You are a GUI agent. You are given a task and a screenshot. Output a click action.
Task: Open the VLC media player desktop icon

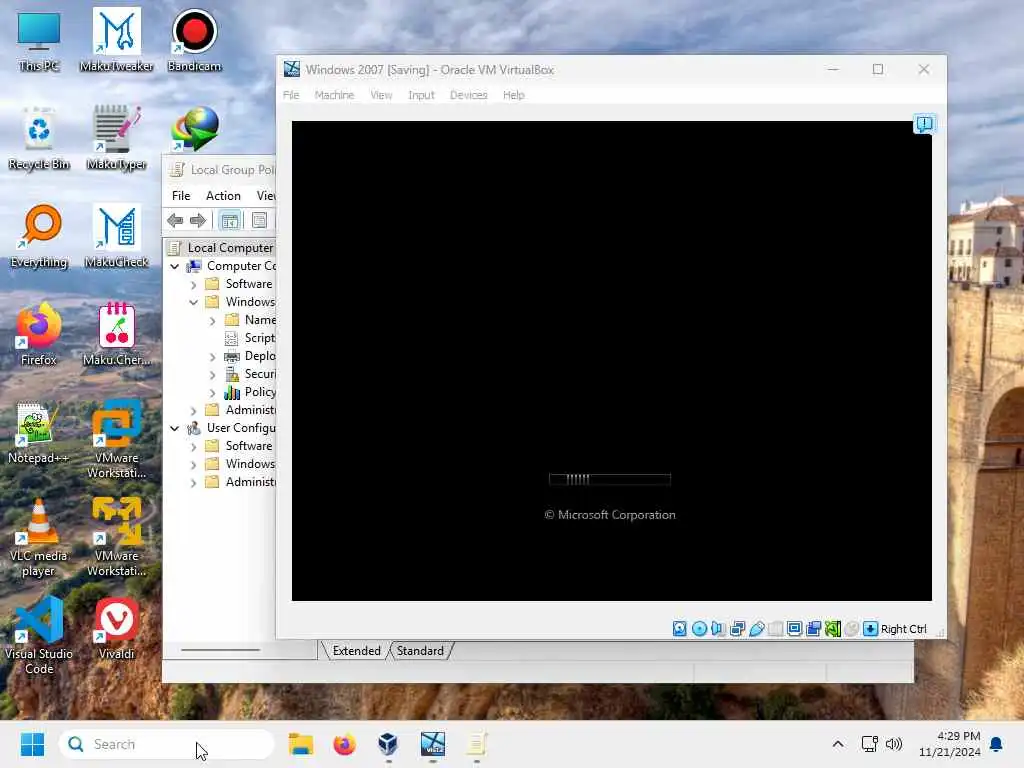click(x=39, y=537)
